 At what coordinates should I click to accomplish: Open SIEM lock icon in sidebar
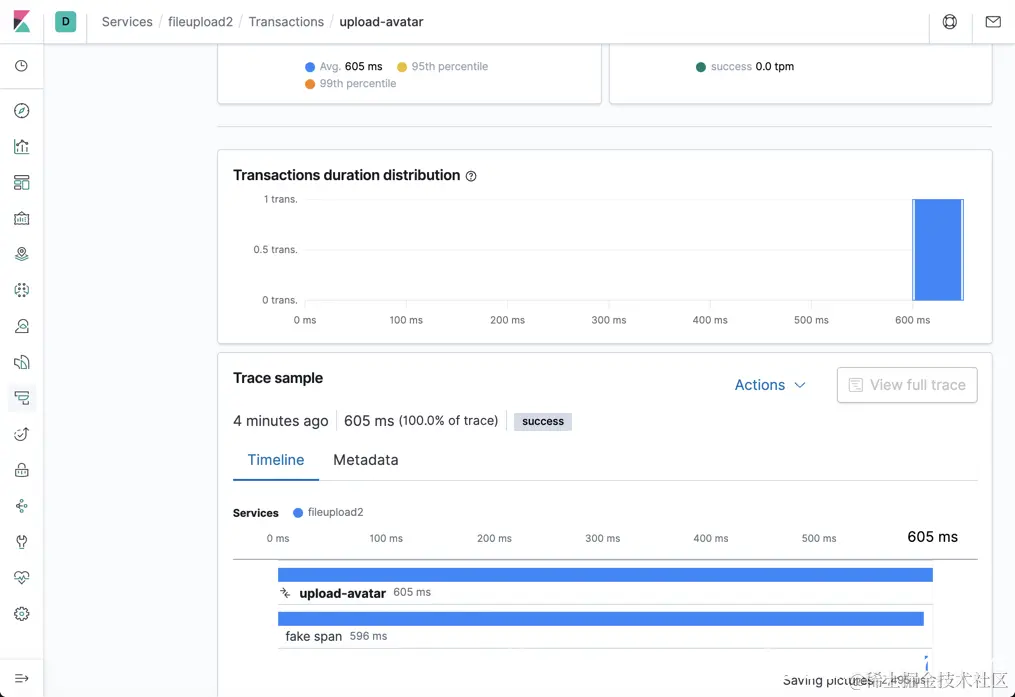point(21,470)
